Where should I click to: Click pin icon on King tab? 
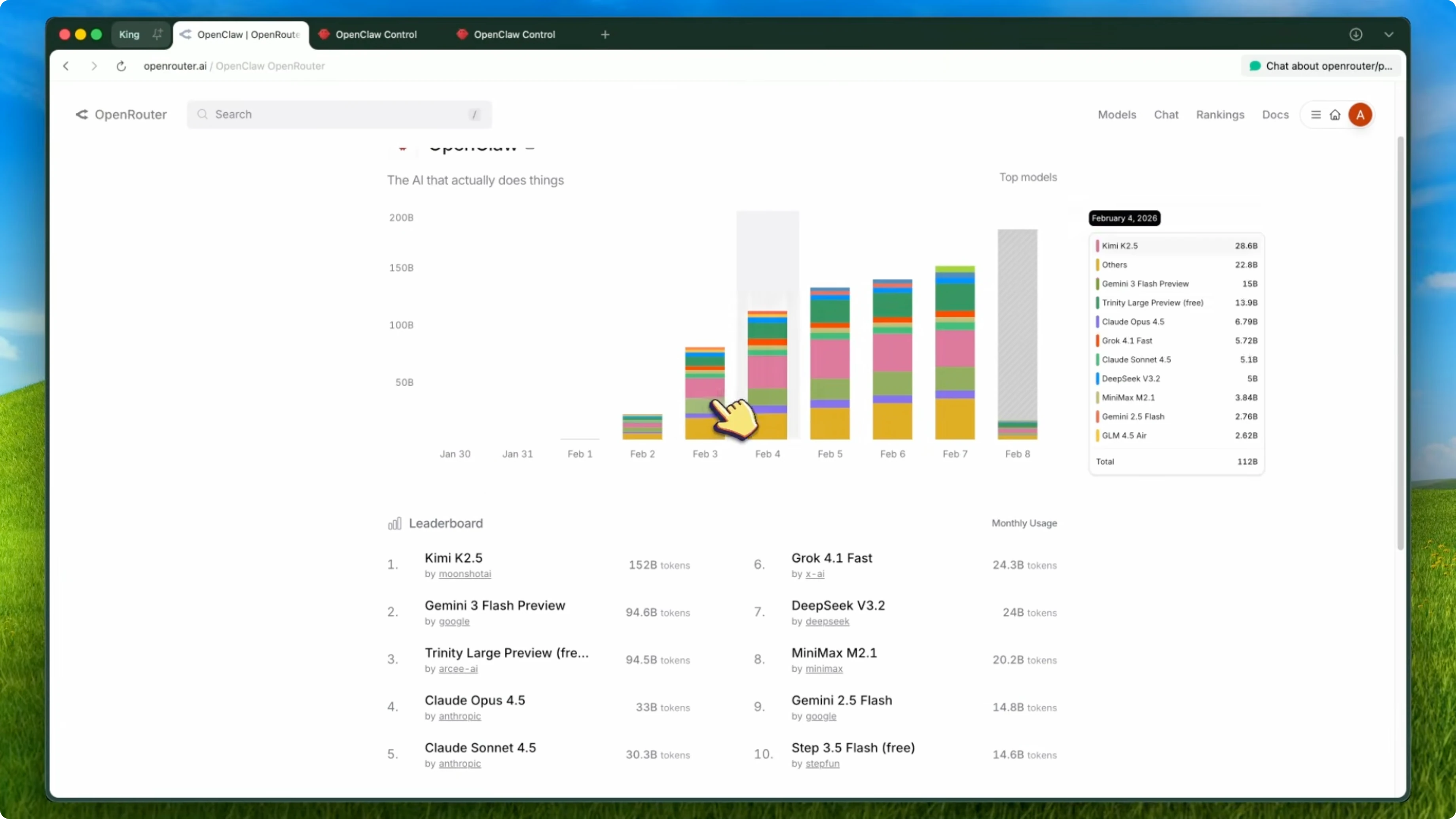(x=157, y=34)
